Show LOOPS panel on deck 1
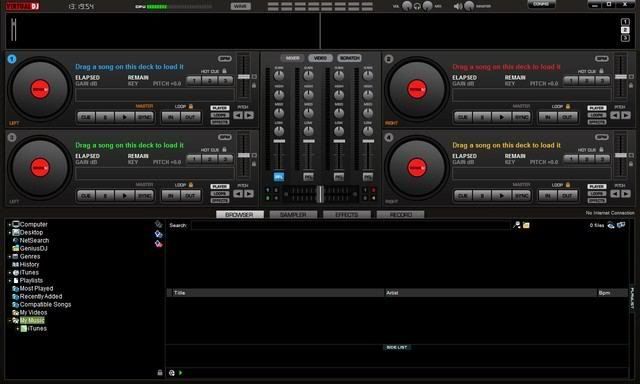This screenshot has width=640, height=384. 220,115
